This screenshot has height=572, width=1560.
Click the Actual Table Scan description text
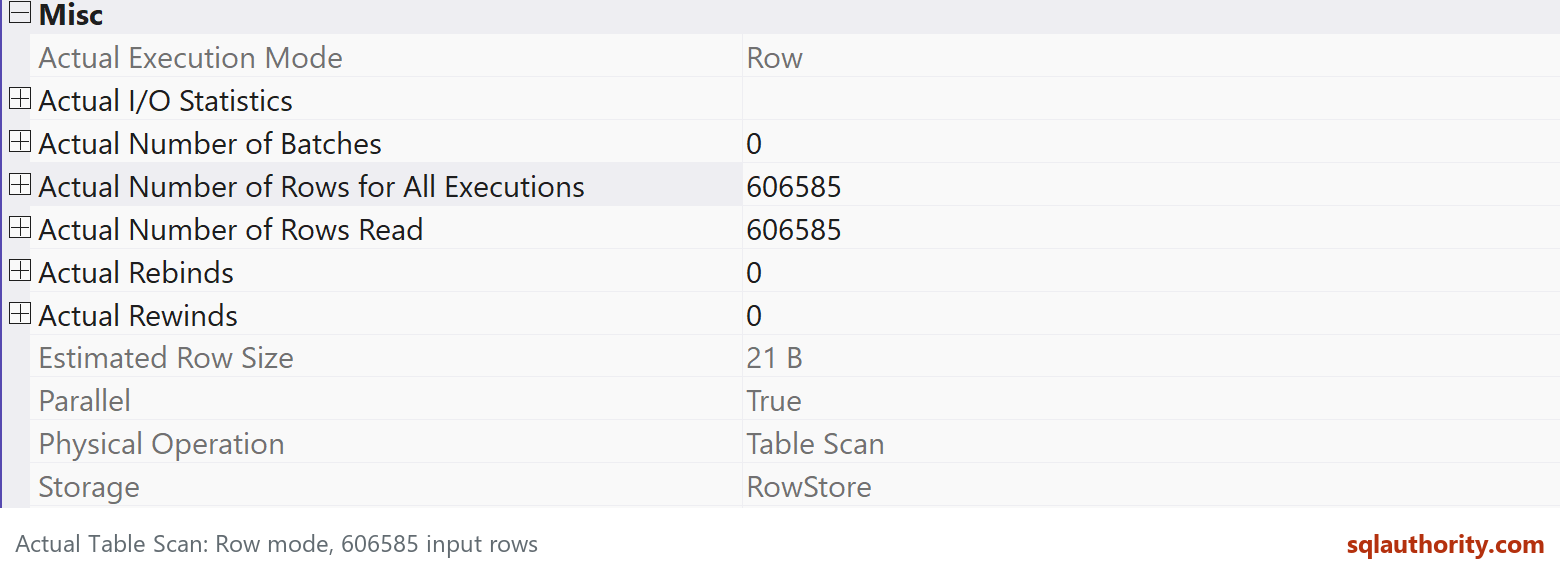coord(277,544)
